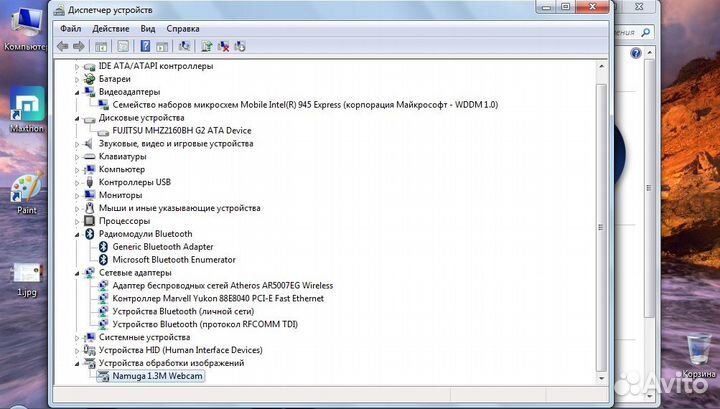Click the tree scrollbar up arrow

tap(601, 67)
